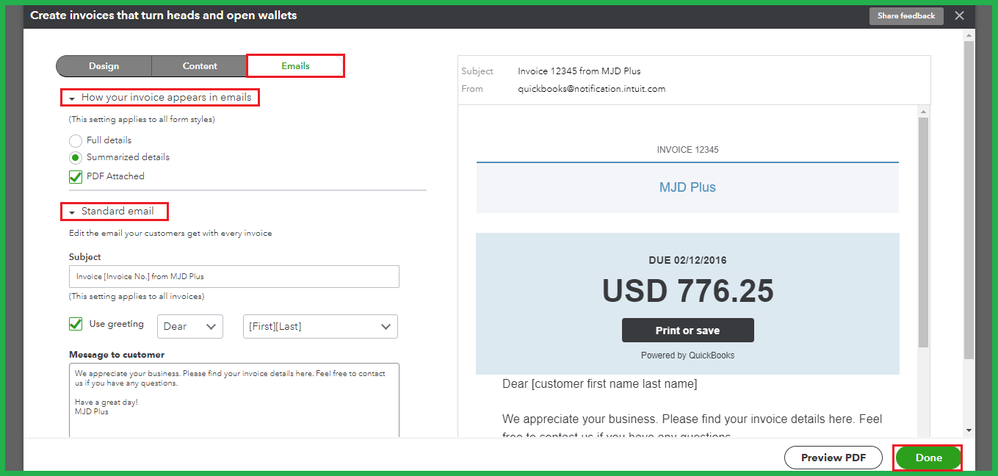This screenshot has width=998, height=476.
Task: Click the outer dialog scrollbar
Action: pos(969,200)
